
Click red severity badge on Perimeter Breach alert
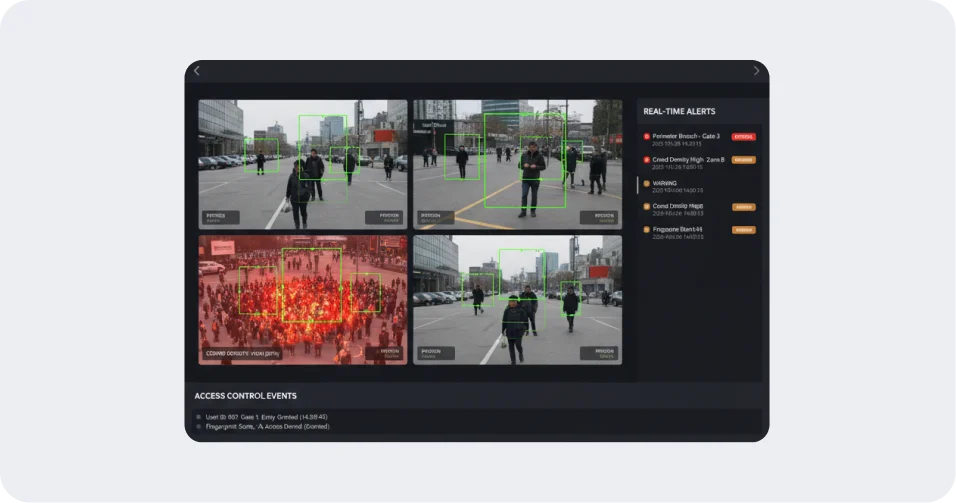click(743, 137)
